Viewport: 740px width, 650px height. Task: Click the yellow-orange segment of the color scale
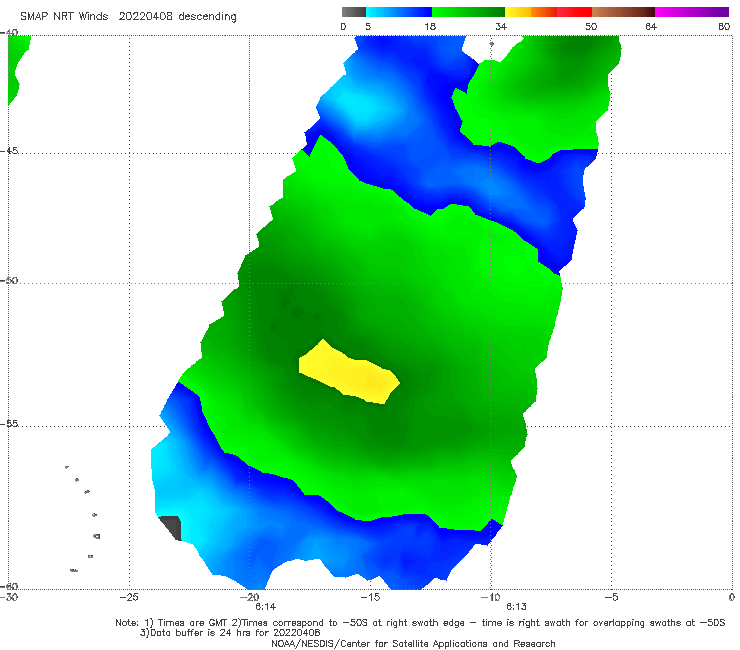click(530, 12)
